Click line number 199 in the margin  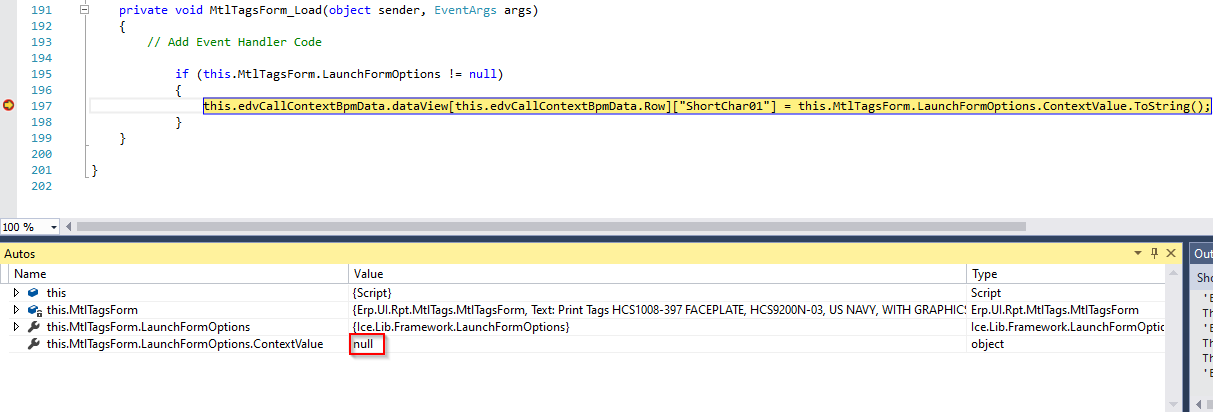click(41, 138)
